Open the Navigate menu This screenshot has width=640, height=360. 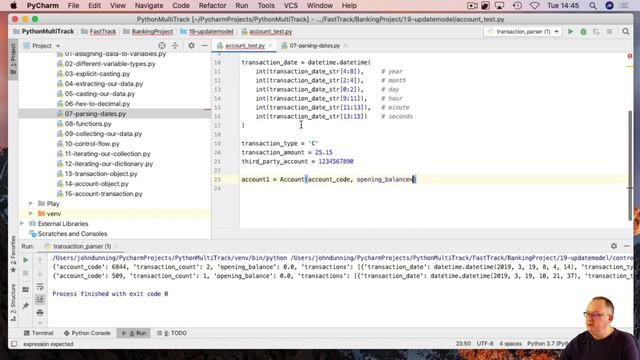[x=149, y=6]
